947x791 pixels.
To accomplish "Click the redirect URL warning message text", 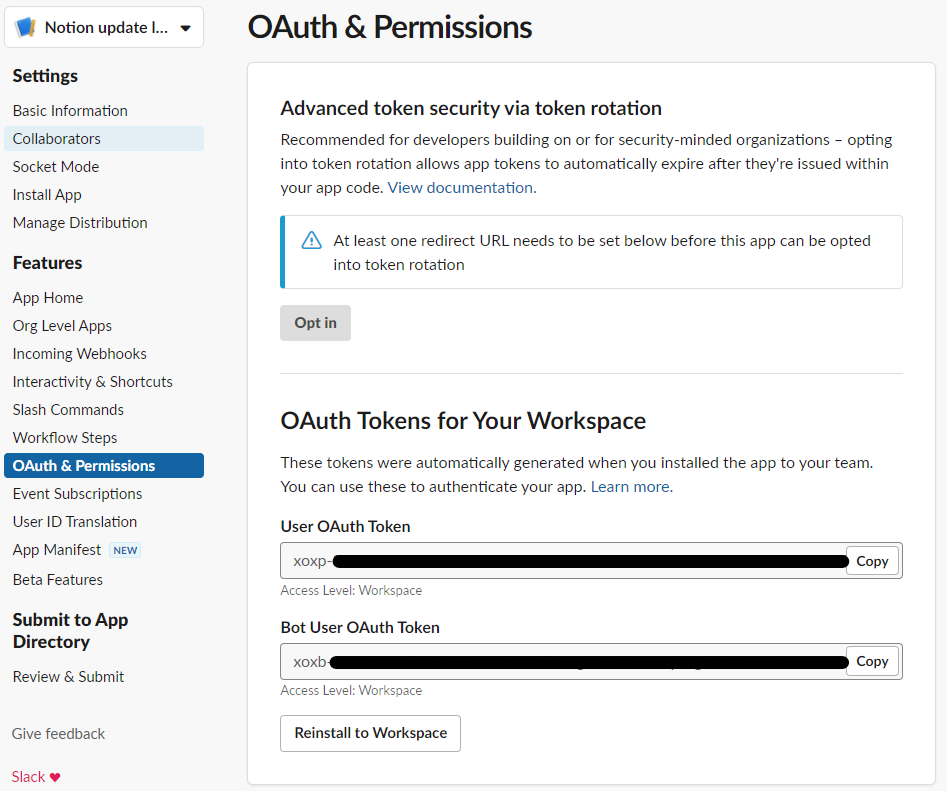I will 602,252.
